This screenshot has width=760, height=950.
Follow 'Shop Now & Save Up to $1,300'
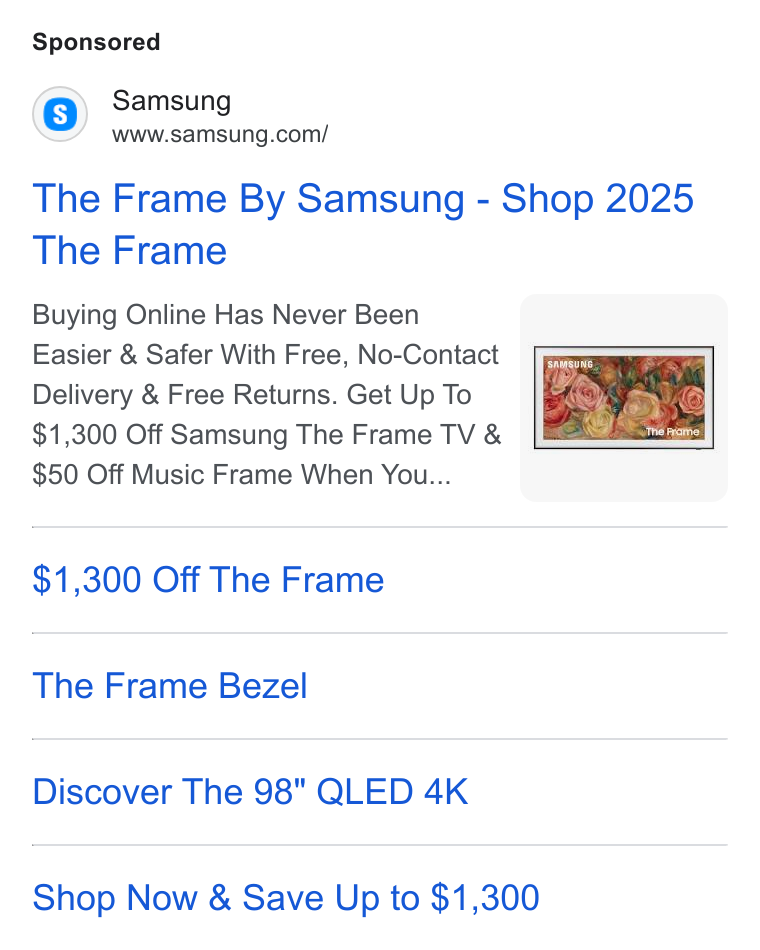pyautogui.click(x=285, y=897)
